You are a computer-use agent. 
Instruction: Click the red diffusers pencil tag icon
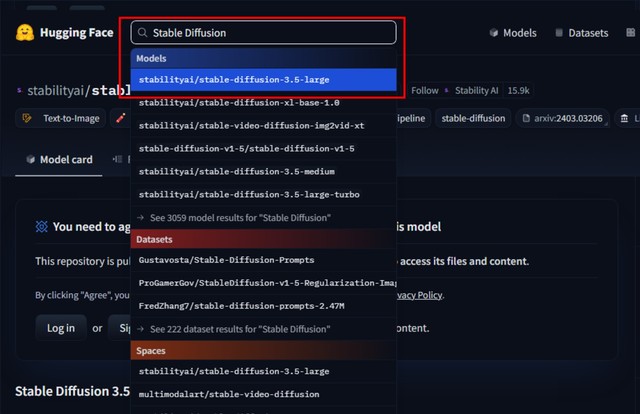click(x=120, y=118)
